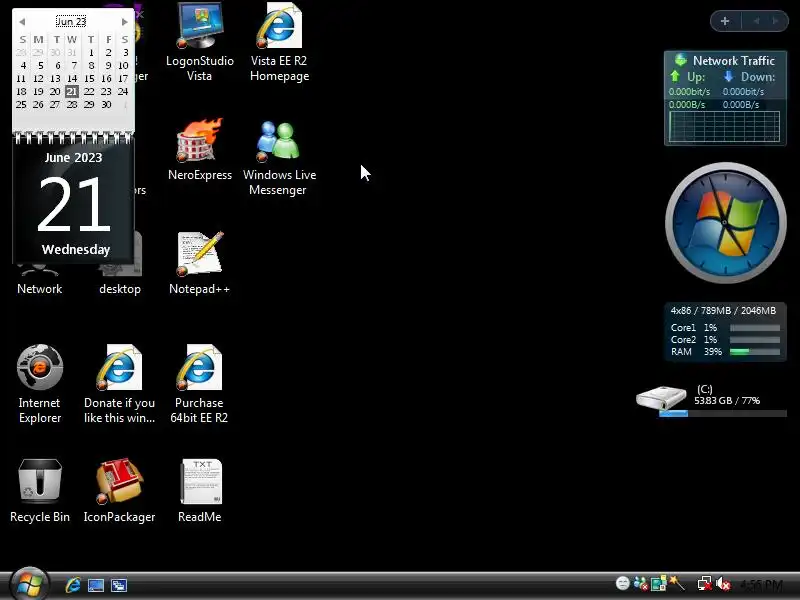Click the Show Desktop Quick Launch icon
The image size is (800, 600).
(96, 585)
